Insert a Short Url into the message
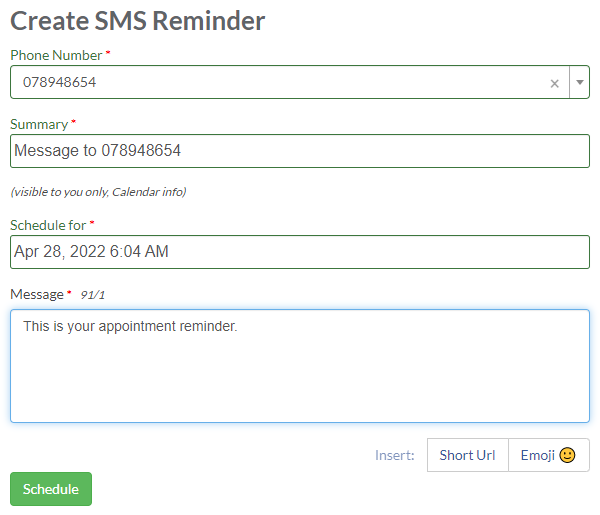Image resolution: width=600 pixels, height=515 pixels. click(x=468, y=455)
